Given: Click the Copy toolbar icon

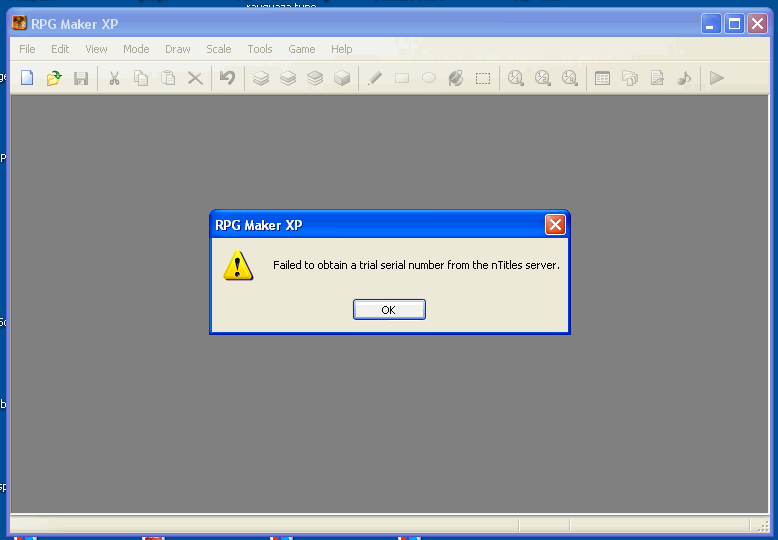Looking at the screenshot, I should click(x=141, y=78).
